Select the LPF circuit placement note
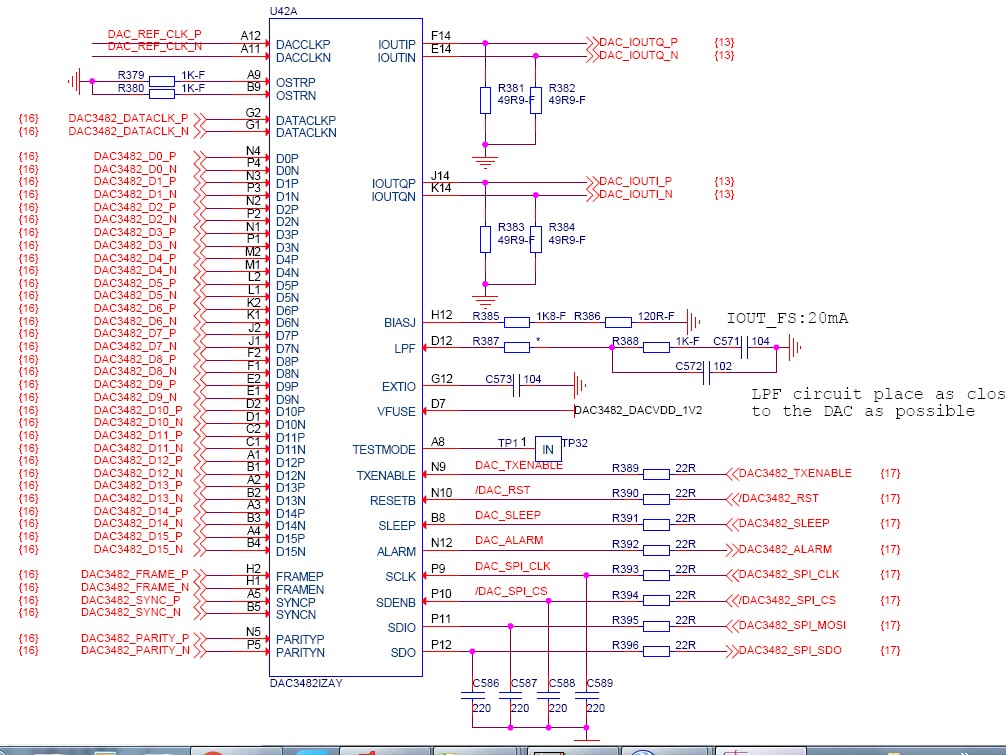Image resolution: width=1006 pixels, height=755 pixels. [x=878, y=403]
